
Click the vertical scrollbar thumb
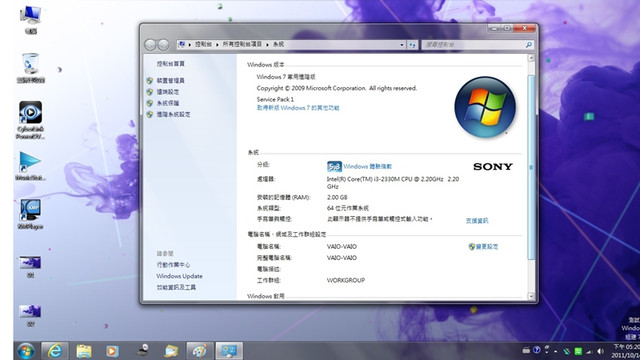pos(531,167)
